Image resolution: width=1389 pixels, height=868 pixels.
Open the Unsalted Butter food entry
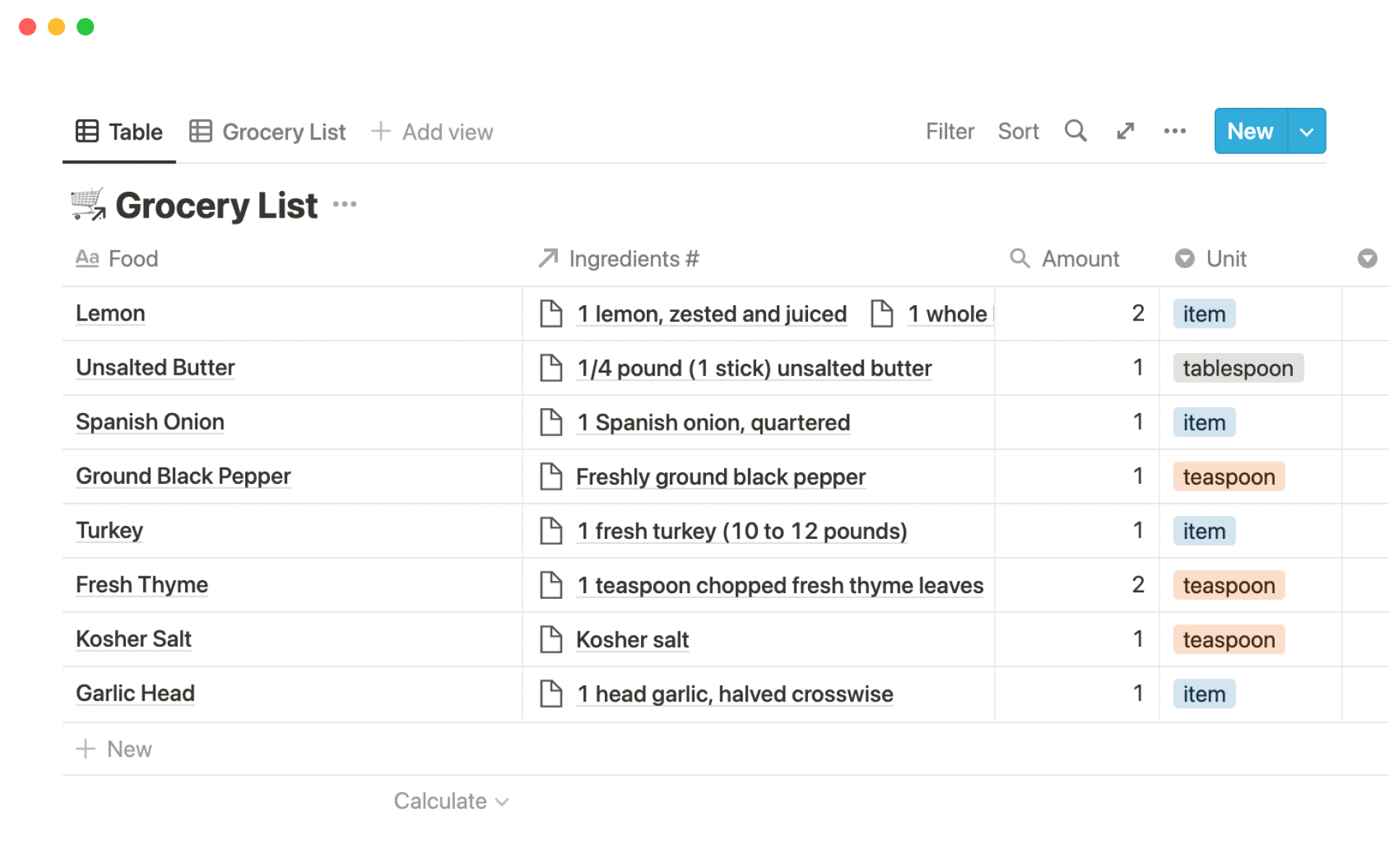click(156, 367)
